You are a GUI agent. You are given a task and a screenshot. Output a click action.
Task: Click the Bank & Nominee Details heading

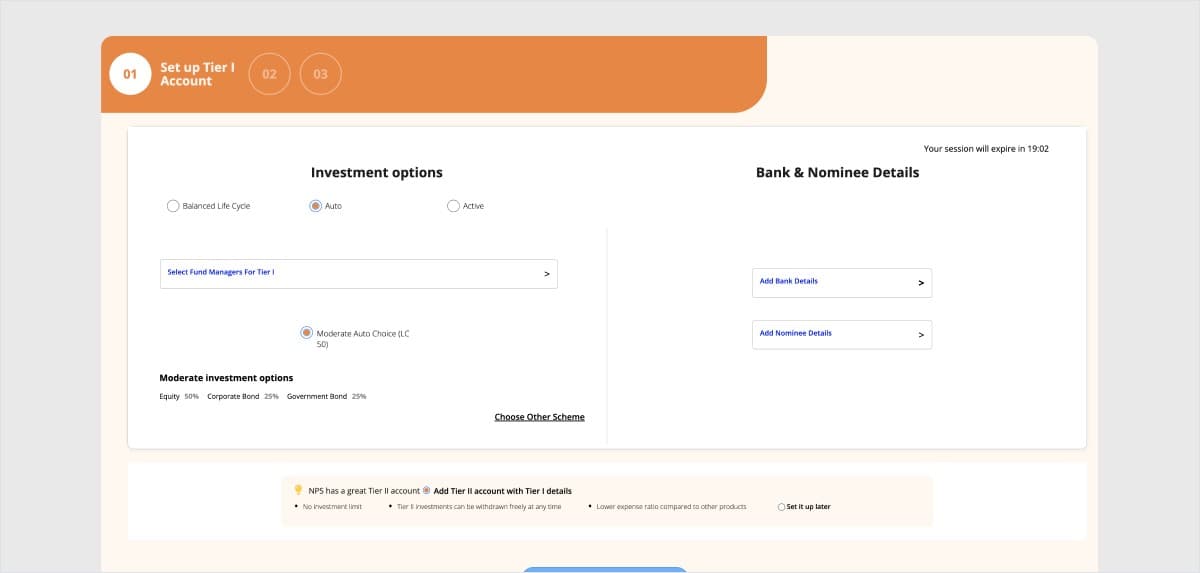(x=837, y=172)
